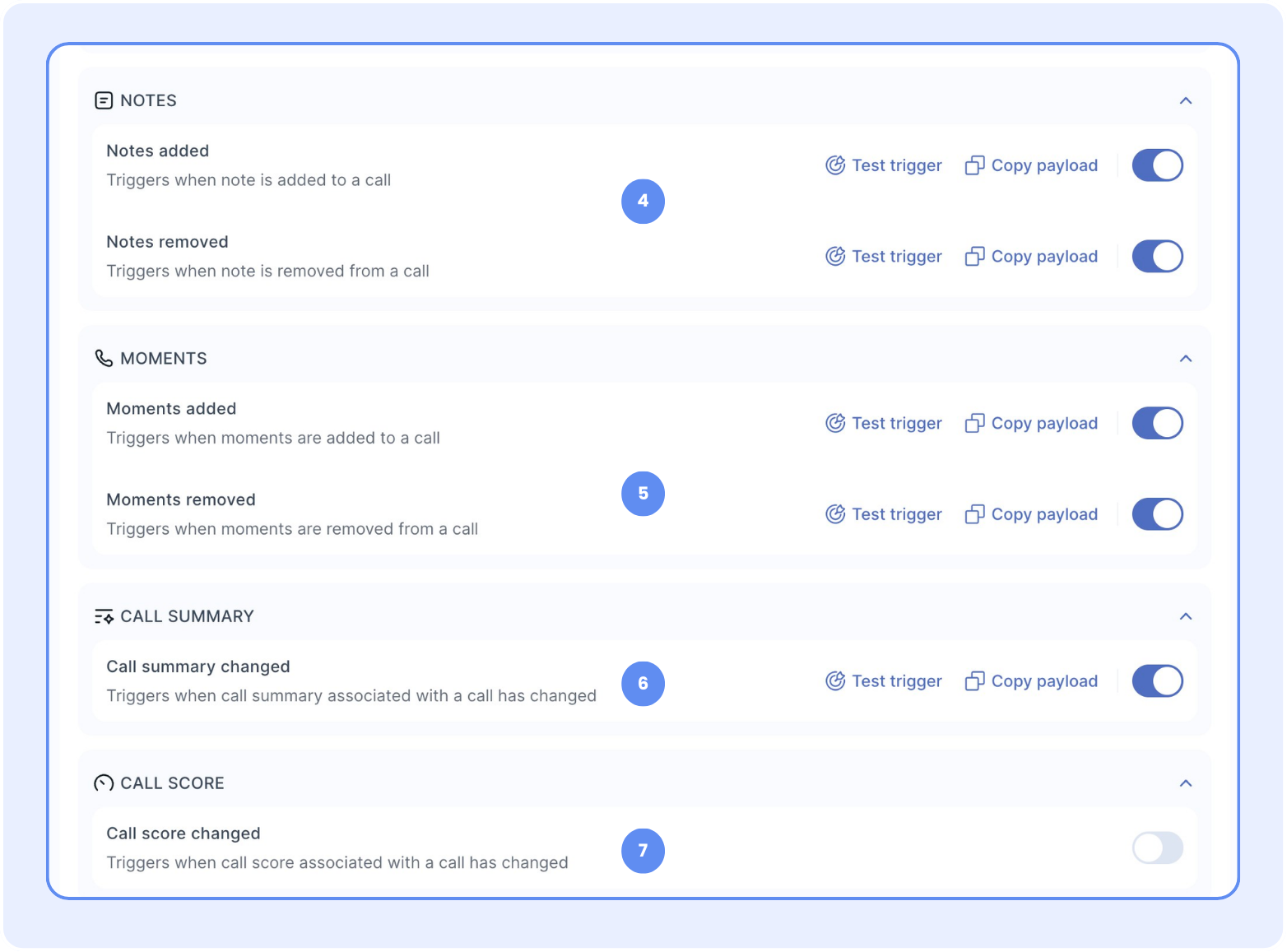Click the Notes section icon

coord(104,100)
